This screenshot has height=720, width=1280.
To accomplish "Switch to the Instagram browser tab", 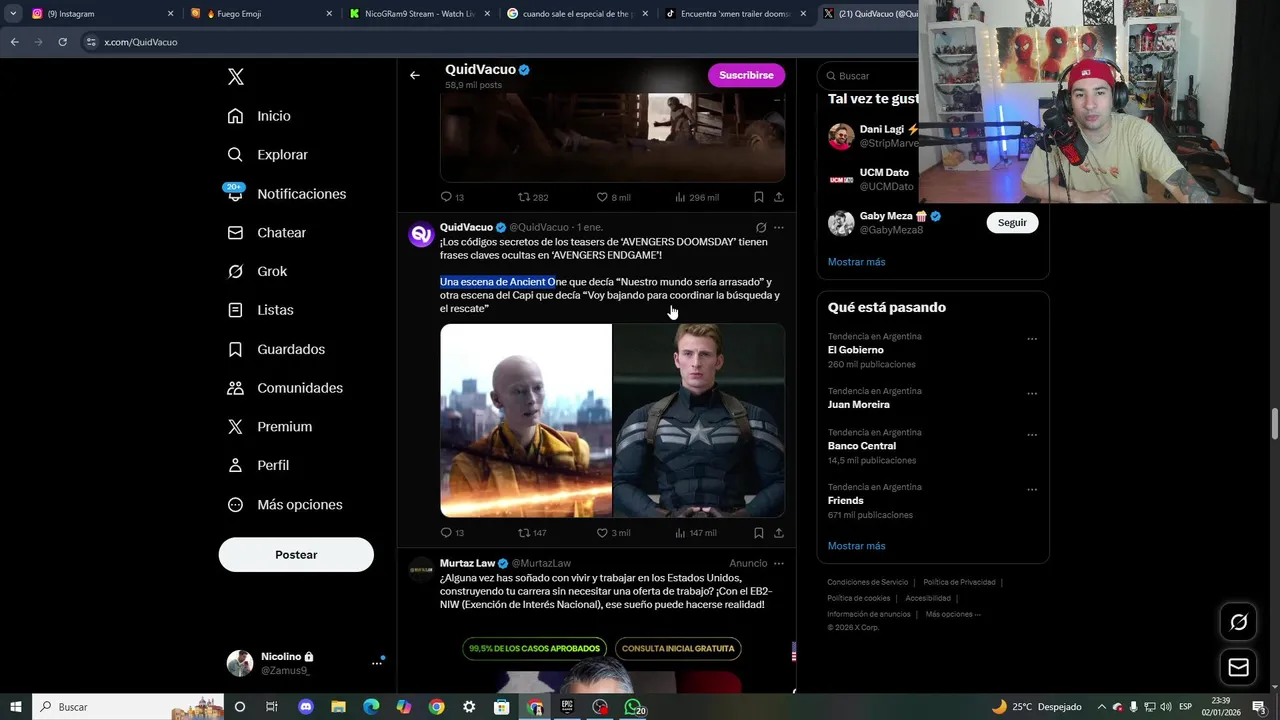I will 102,14.
